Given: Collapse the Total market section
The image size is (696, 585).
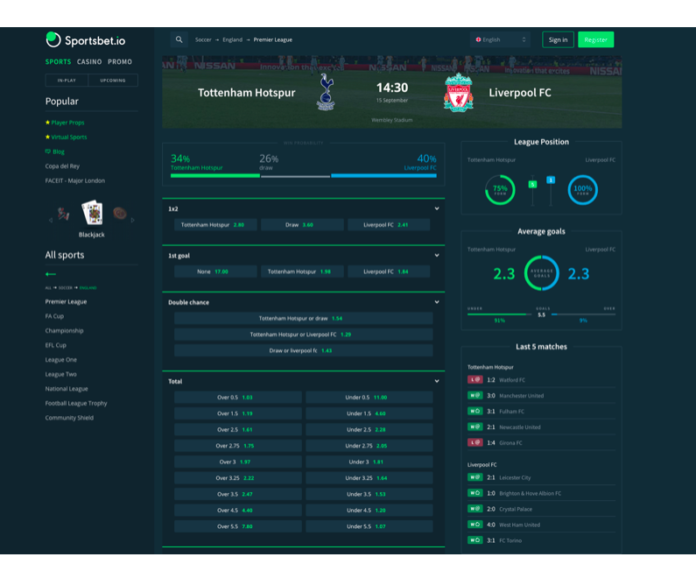Looking at the screenshot, I should coord(437,381).
